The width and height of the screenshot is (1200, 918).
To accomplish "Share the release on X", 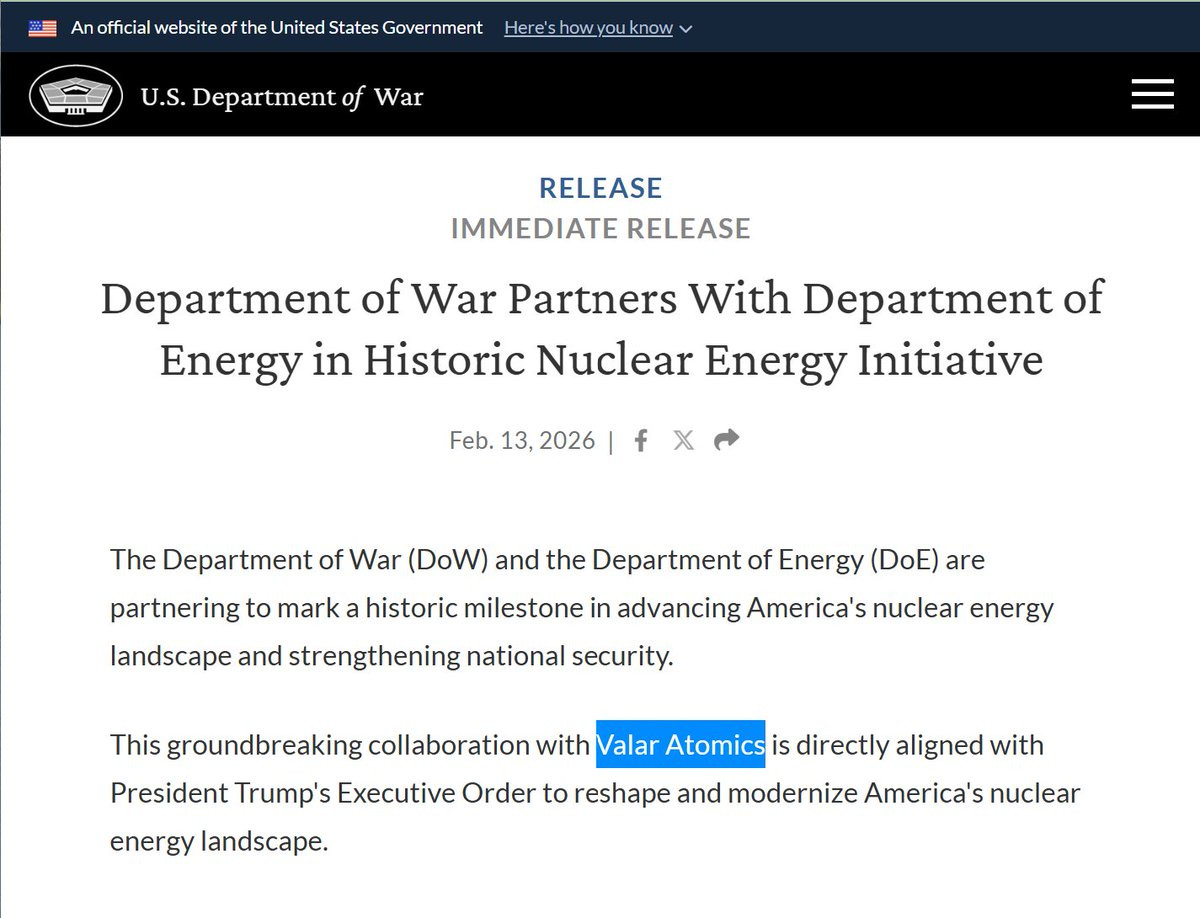I will (684, 440).
